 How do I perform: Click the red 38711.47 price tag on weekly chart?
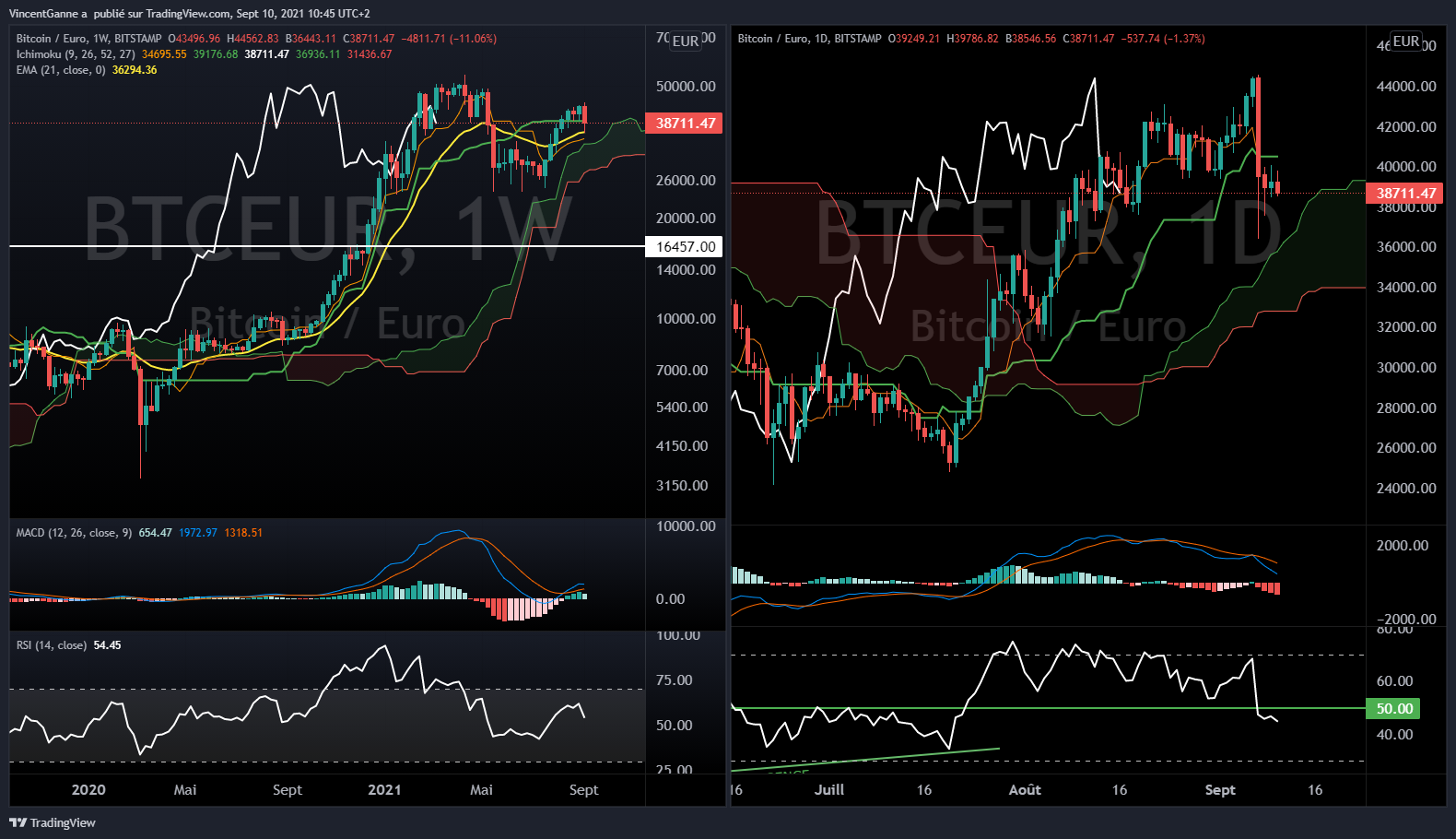tap(685, 124)
